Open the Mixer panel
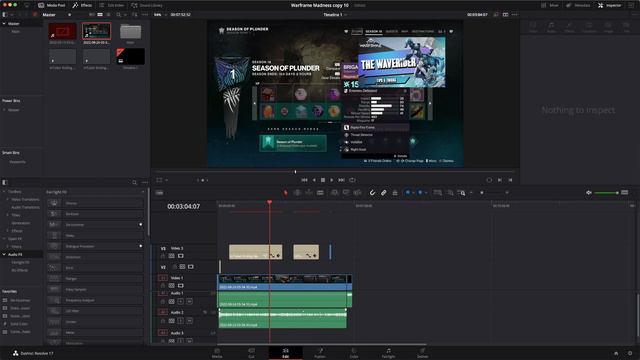This screenshot has height=360, width=640. point(550,5)
